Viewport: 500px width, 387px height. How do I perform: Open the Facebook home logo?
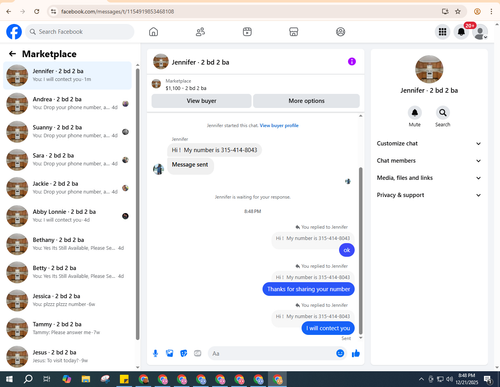14,32
